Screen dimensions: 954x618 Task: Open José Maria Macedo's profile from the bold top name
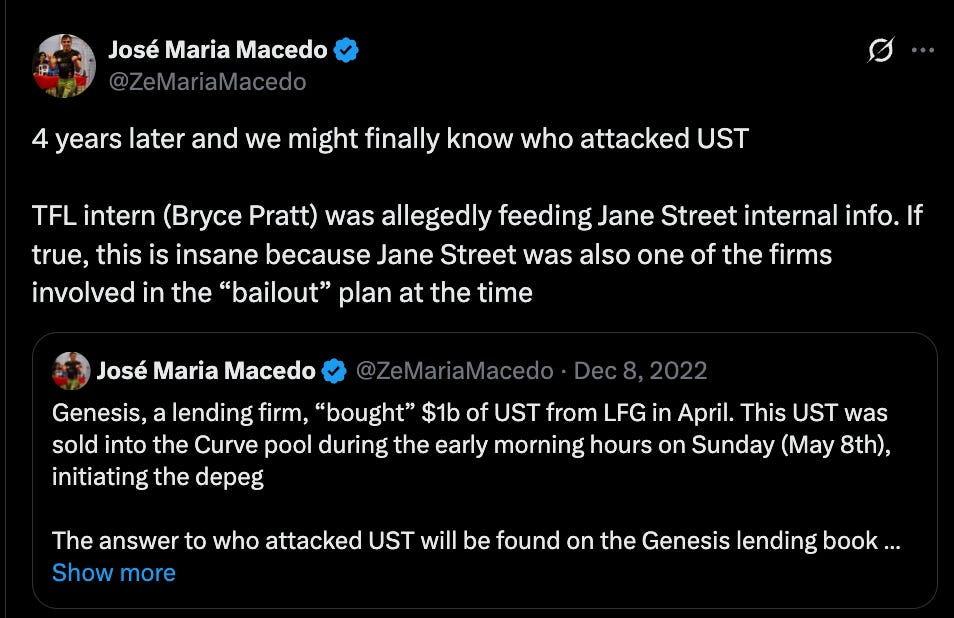tap(218, 50)
